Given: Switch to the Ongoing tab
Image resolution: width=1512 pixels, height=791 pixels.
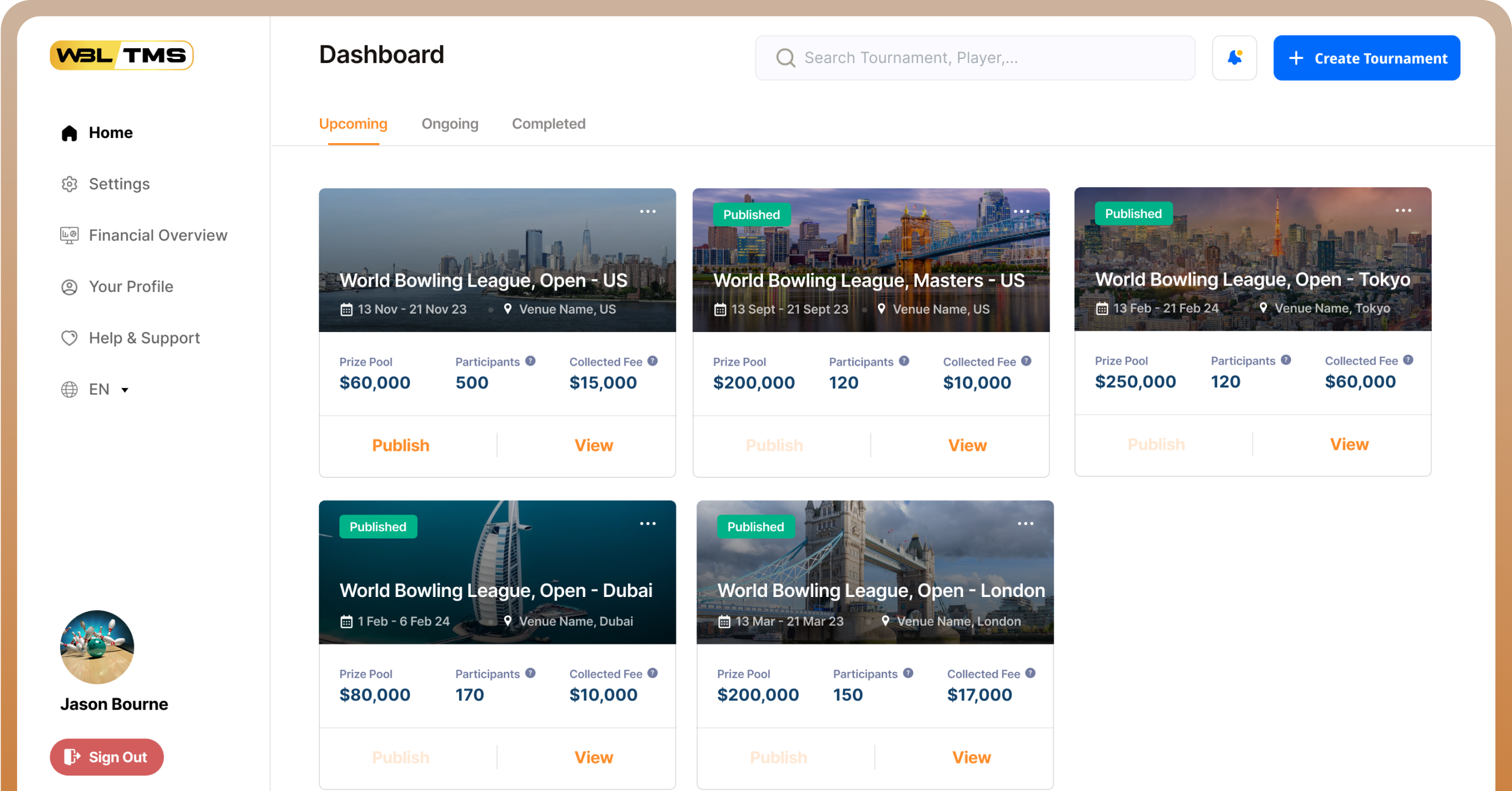Looking at the screenshot, I should click(x=450, y=123).
